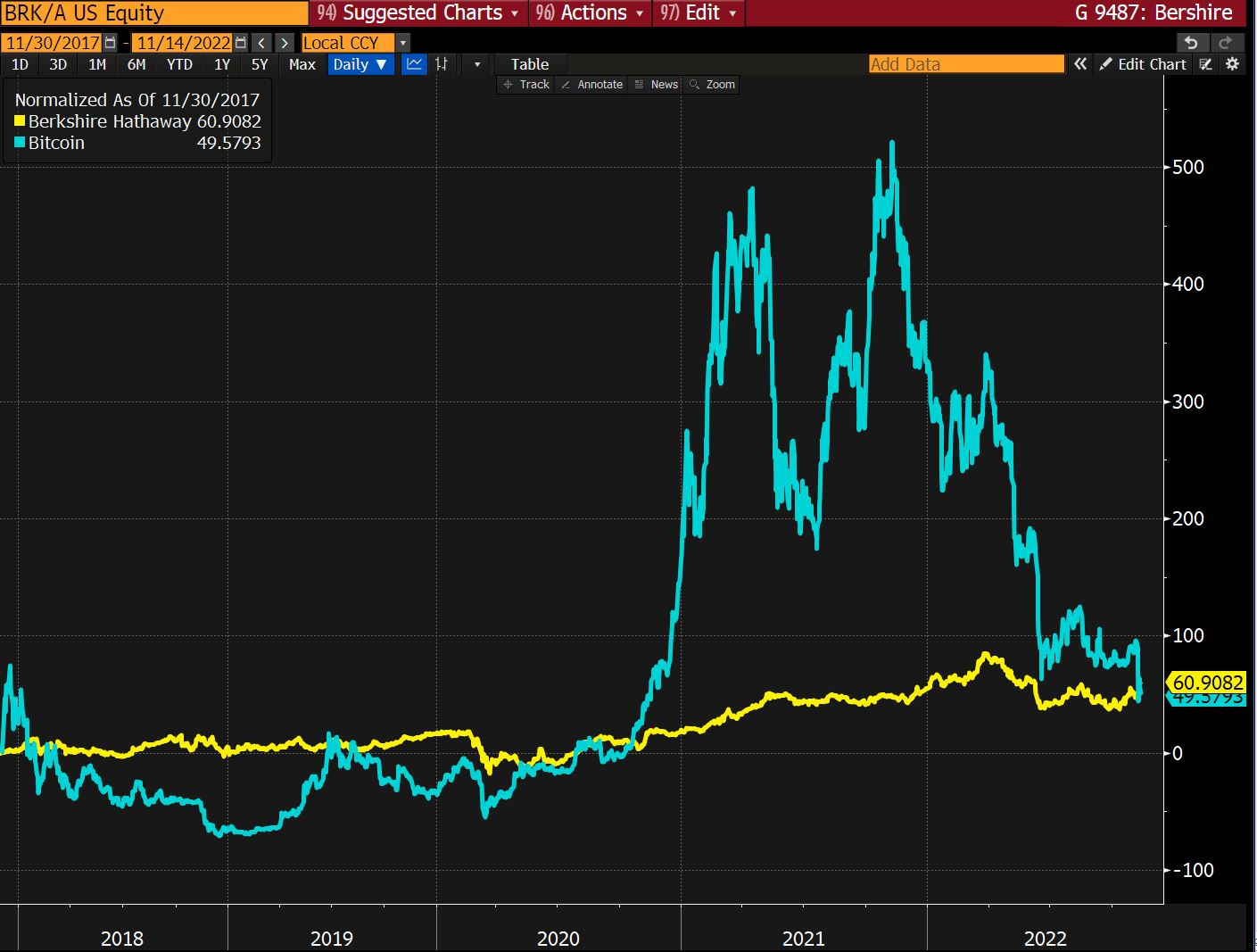The image size is (1257, 952).
Task: Click the 500 y-axis label
Action: (x=1188, y=167)
